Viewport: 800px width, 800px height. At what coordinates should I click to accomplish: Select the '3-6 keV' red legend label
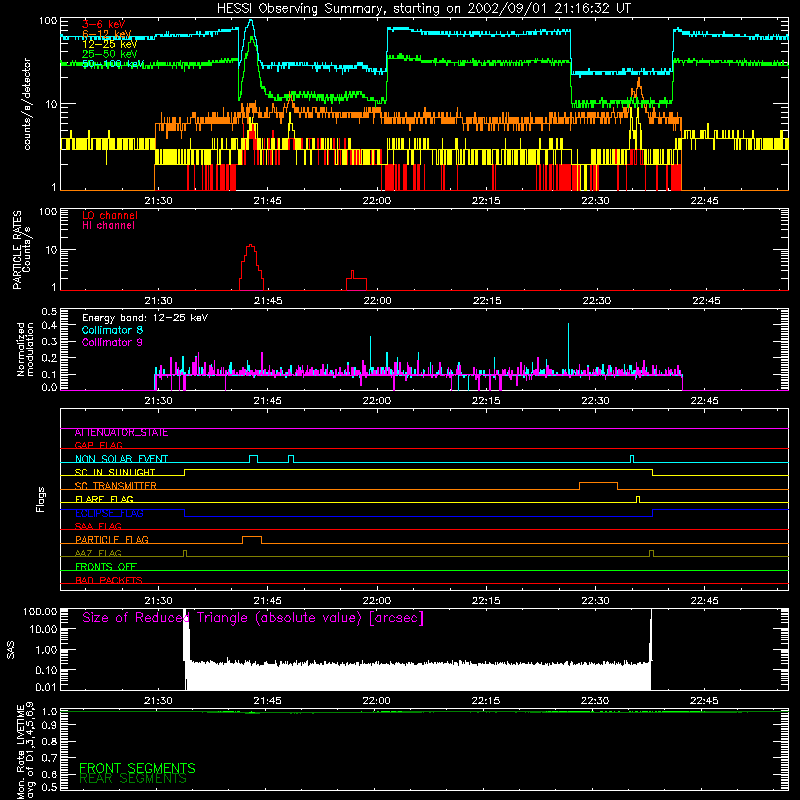(x=104, y=24)
